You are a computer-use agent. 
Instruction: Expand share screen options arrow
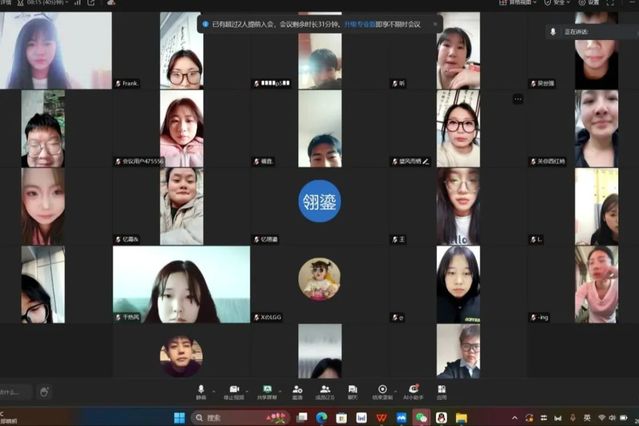click(280, 391)
